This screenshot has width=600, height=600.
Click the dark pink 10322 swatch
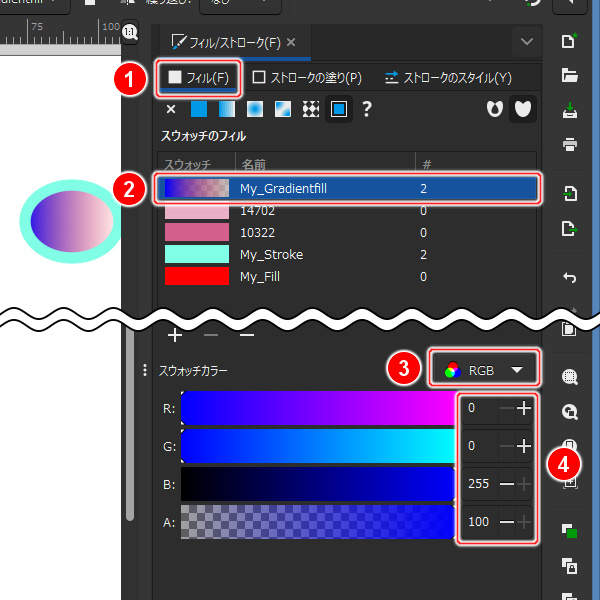(197, 232)
